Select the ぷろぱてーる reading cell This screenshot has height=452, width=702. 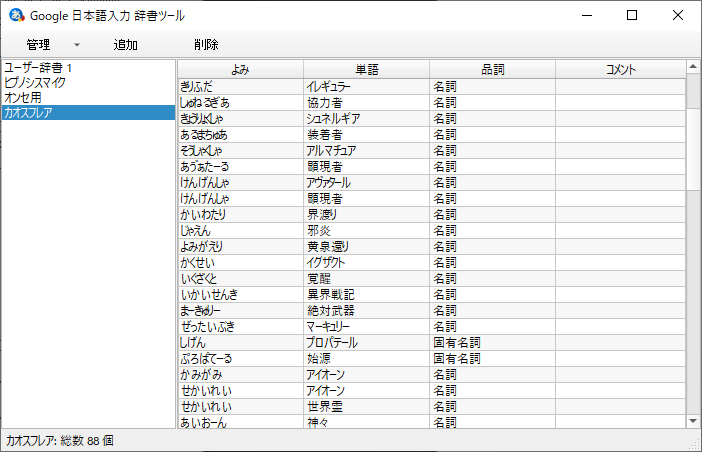pyautogui.click(x=240, y=359)
